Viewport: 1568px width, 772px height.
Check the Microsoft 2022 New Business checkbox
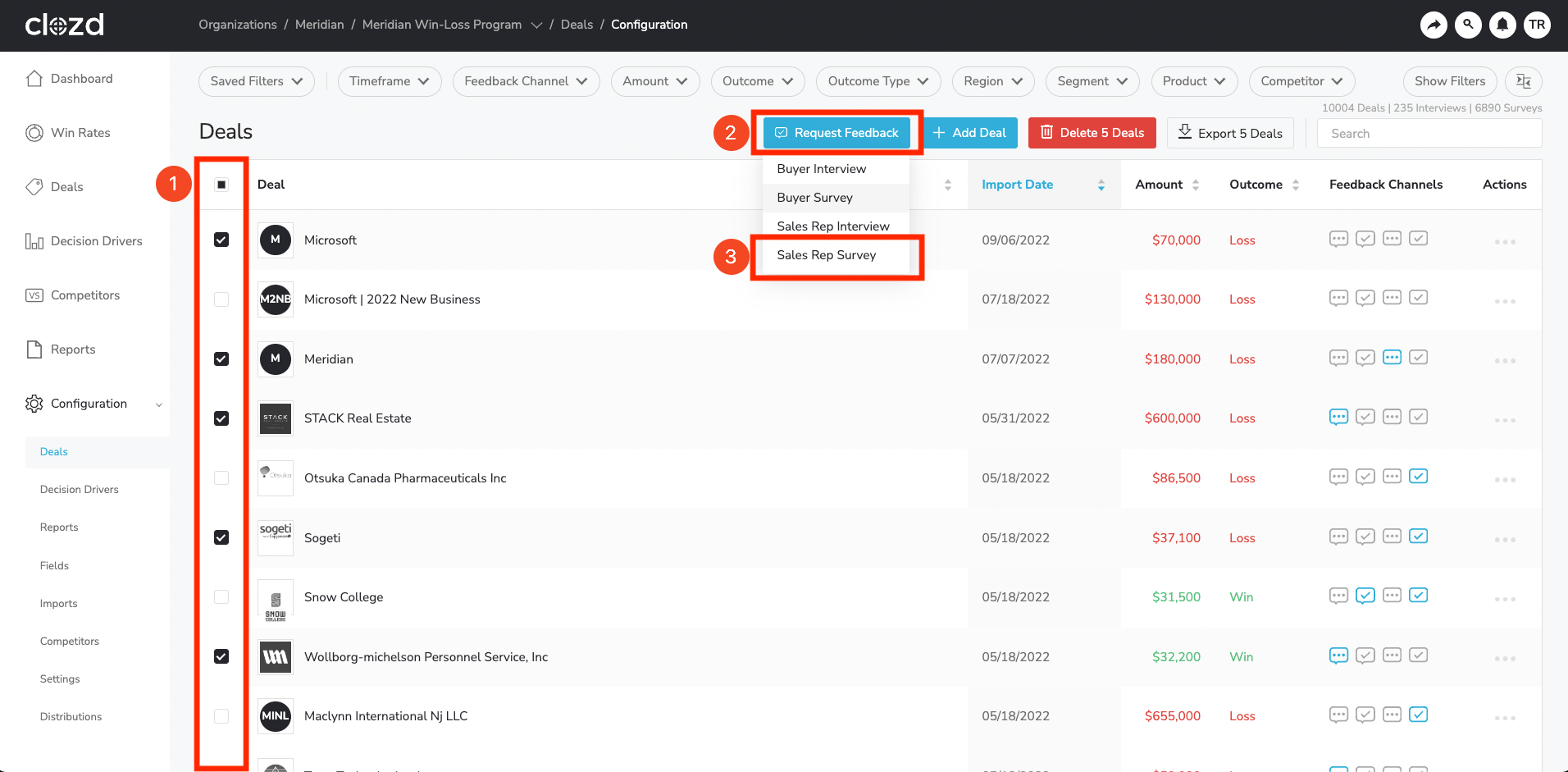point(221,299)
